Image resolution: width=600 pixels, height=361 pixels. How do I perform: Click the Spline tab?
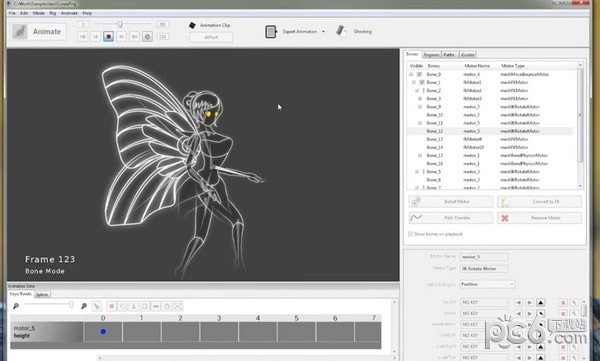(x=42, y=294)
